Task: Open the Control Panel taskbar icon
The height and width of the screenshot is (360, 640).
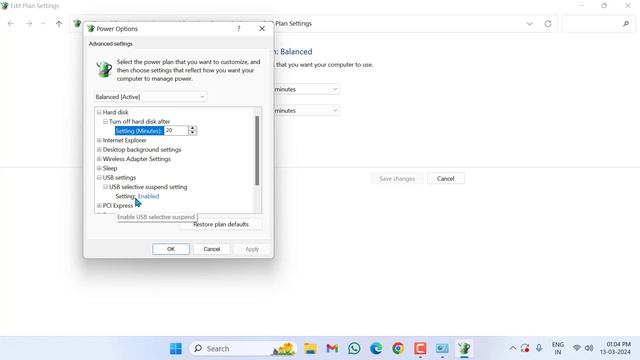Action: (x=442, y=349)
